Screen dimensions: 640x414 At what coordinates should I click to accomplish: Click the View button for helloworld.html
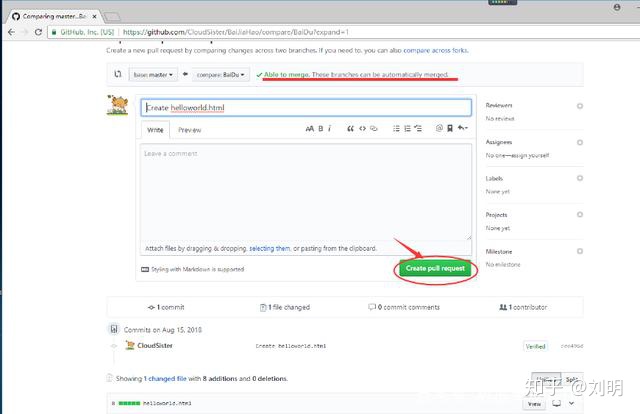[534, 404]
